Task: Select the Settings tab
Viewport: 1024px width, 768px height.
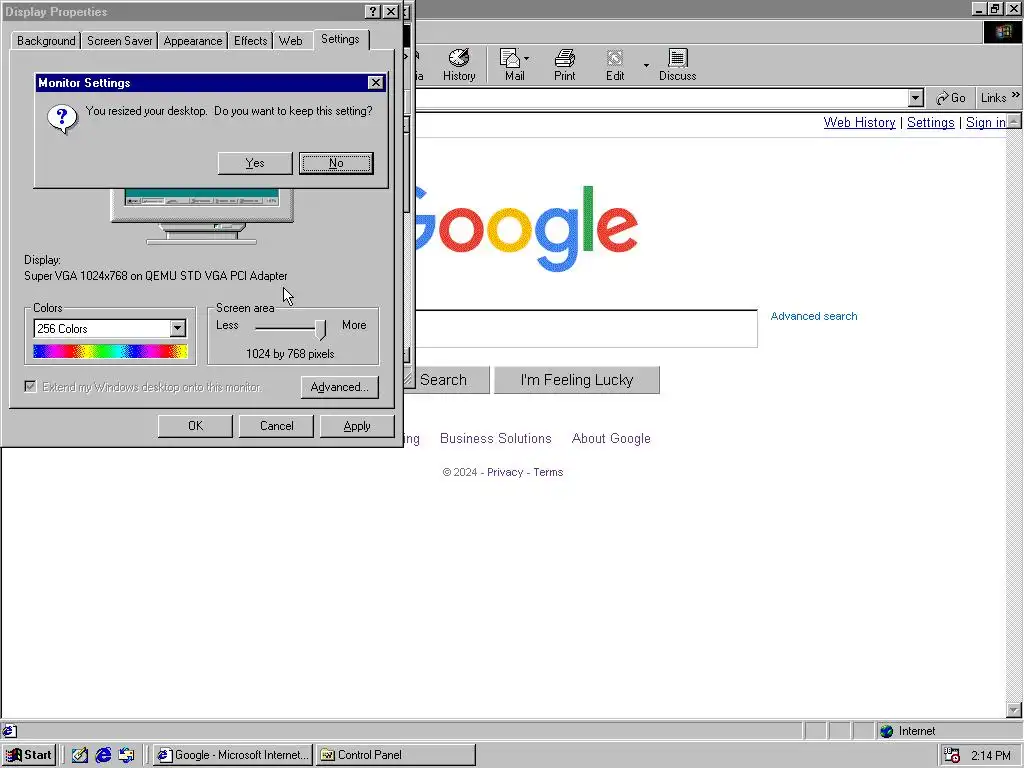Action: pyautogui.click(x=340, y=39)
